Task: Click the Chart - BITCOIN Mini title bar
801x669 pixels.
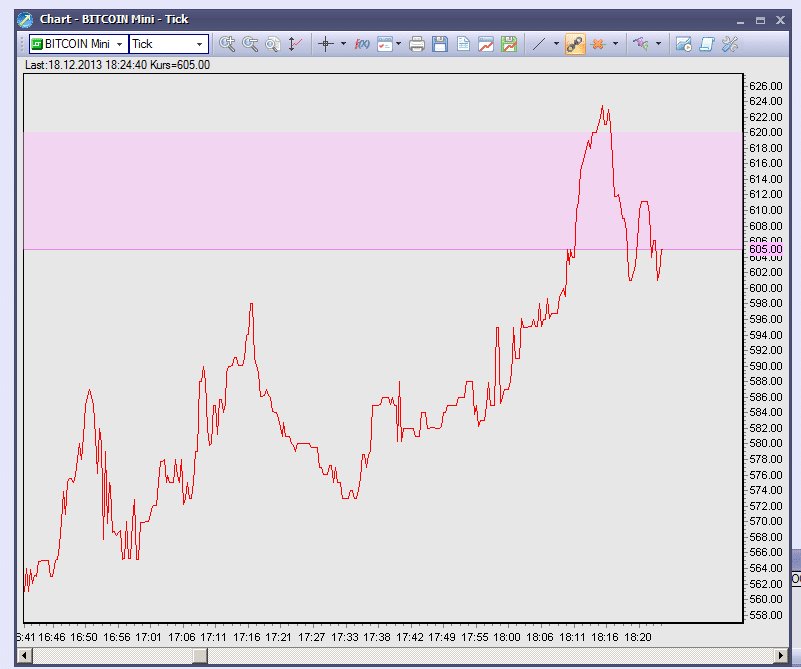Action: (x=300, y=19)
